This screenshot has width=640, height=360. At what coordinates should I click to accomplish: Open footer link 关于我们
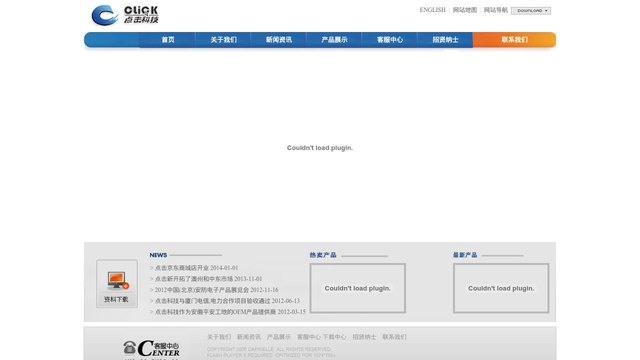[x=219, y=337]
